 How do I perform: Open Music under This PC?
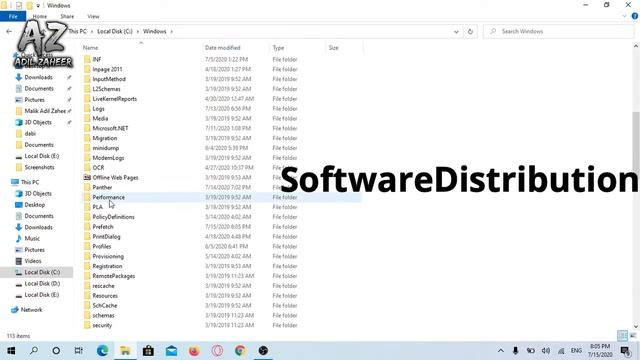point(32,238)
